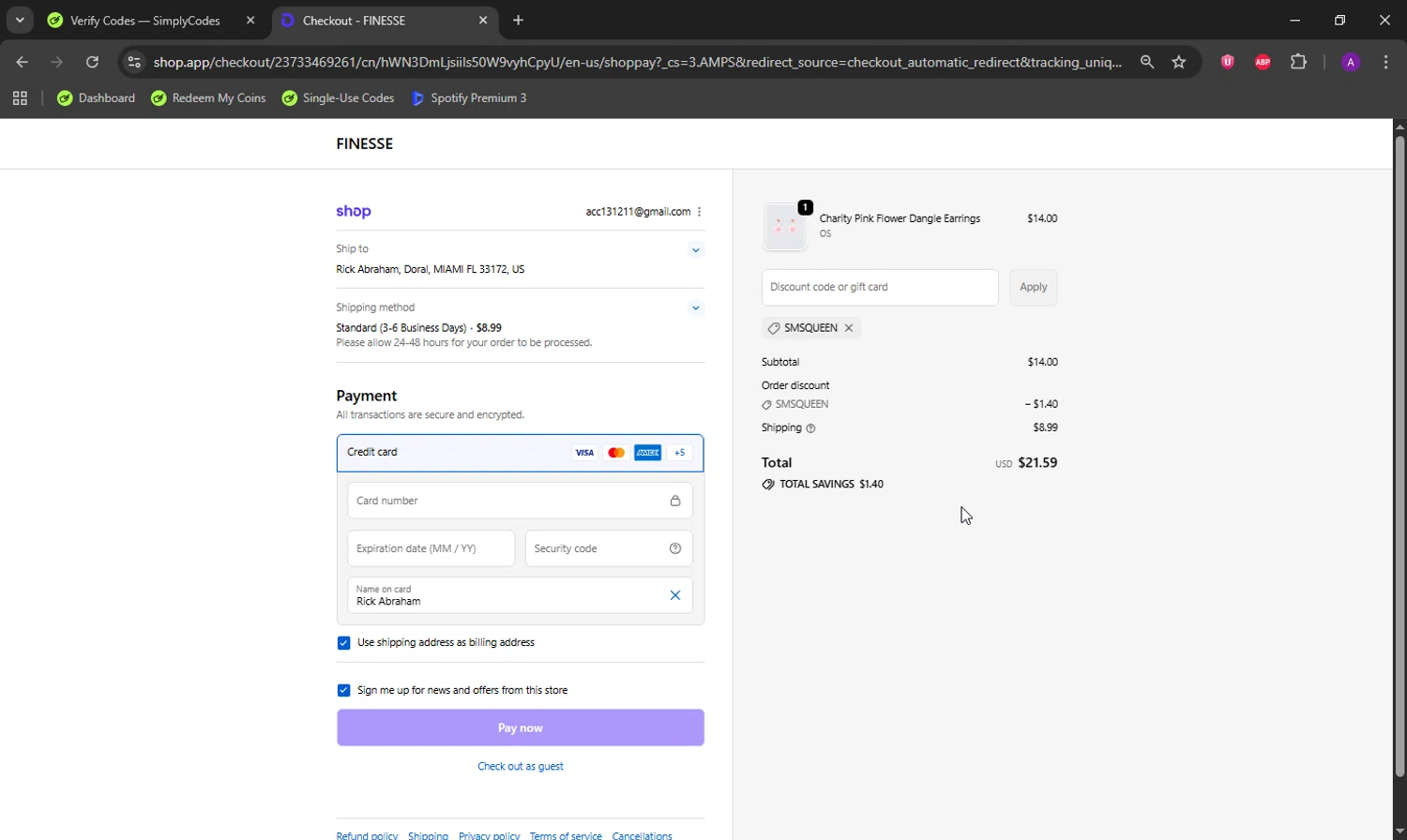Close the Checkout - FINESSE tab
Screen dimensions: 1407x840
pos(483,20)
